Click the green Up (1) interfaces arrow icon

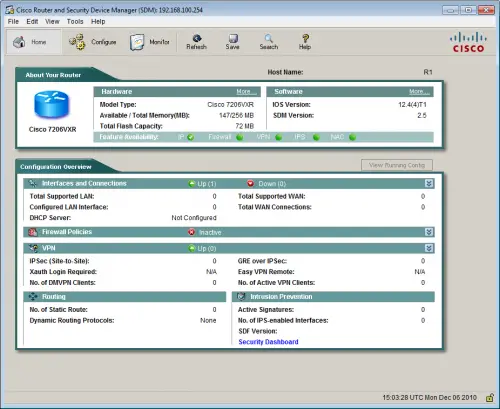(192, 184)
